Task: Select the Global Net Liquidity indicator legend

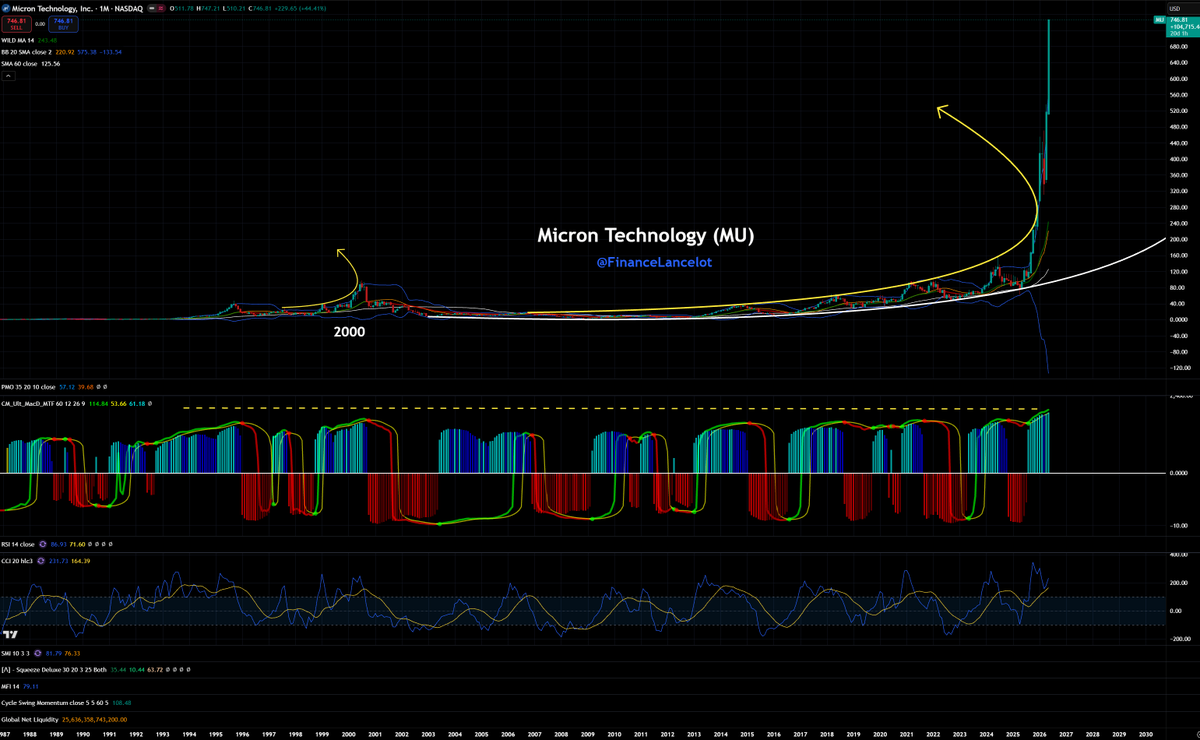Action: (29, 719)
